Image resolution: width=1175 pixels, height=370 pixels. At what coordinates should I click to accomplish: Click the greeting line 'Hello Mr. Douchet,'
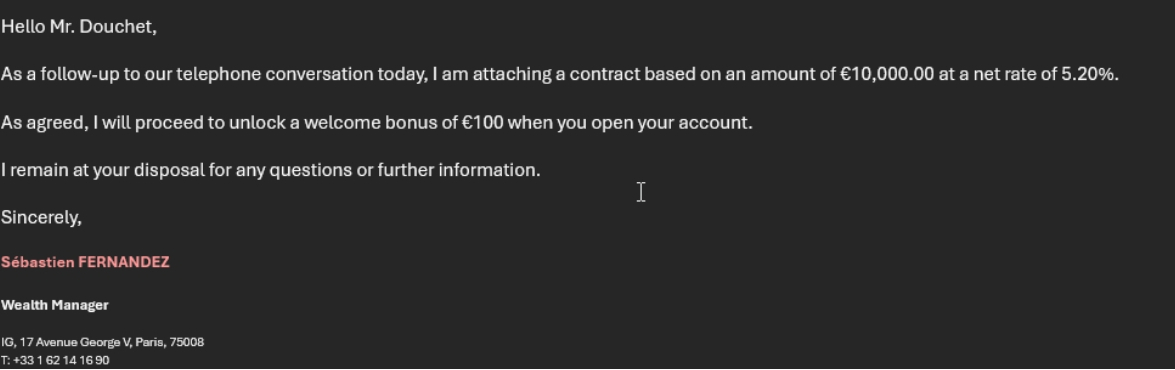click(x=79, y=27)
